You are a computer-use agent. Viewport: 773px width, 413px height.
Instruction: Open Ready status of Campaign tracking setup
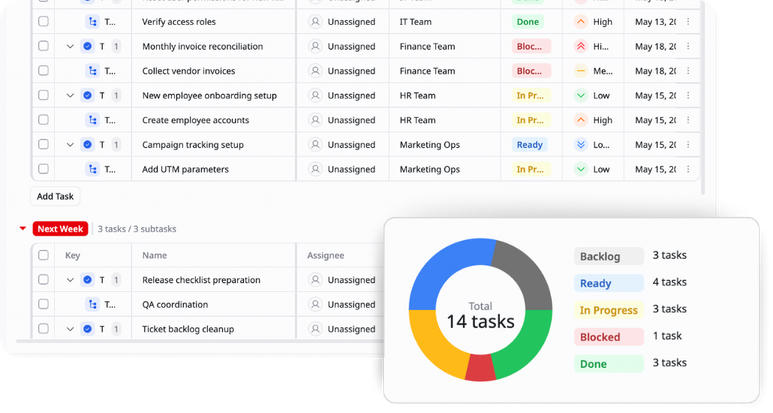529,145
